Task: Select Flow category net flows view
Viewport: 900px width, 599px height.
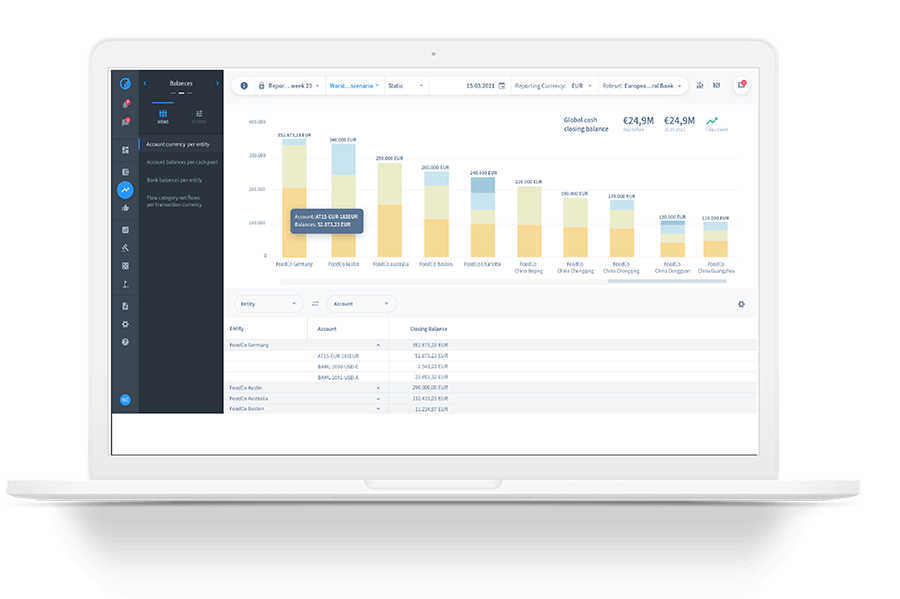Action: (x=181, y=201)
